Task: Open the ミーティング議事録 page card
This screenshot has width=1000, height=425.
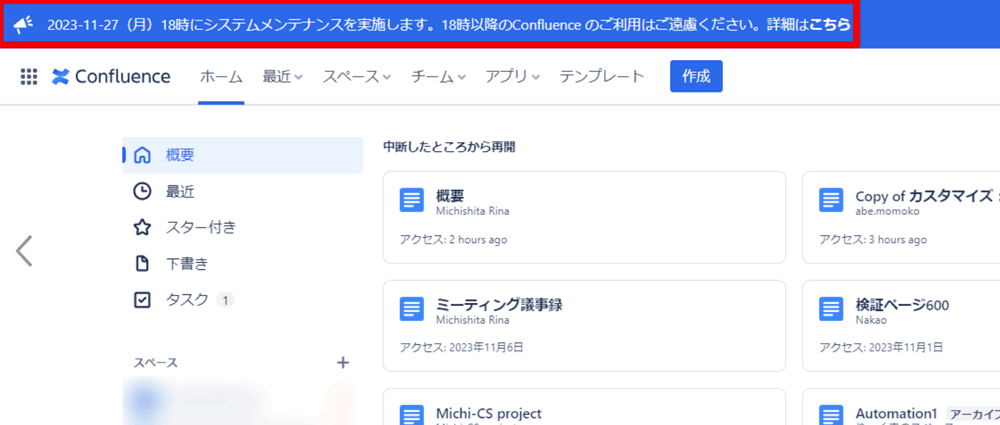Action: (x=584, y=325)
